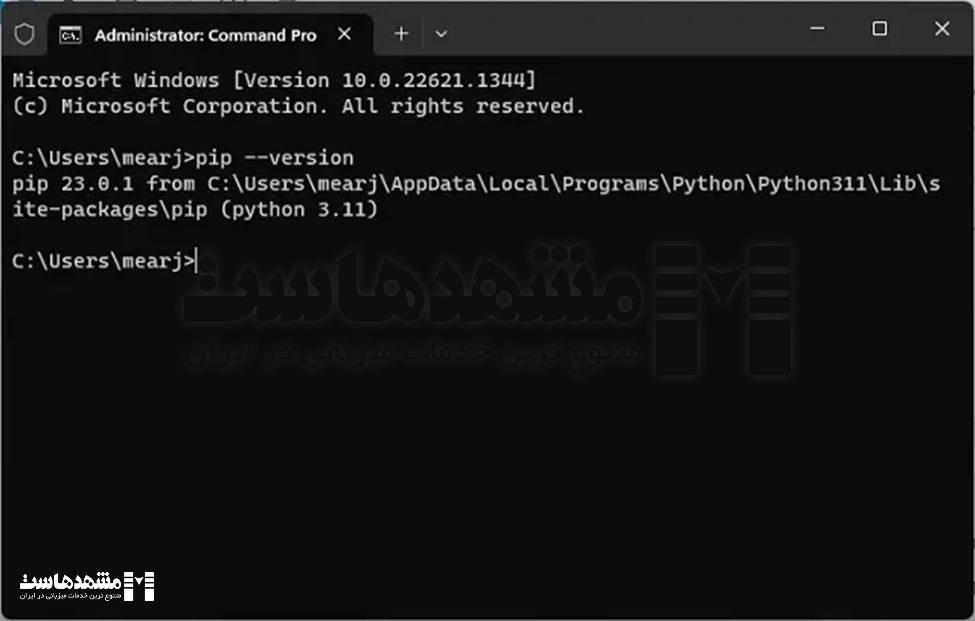The height and width of the screenshot is (621, 975).
Task: Open a new tab with the plus button
Action: pos(401,34)
